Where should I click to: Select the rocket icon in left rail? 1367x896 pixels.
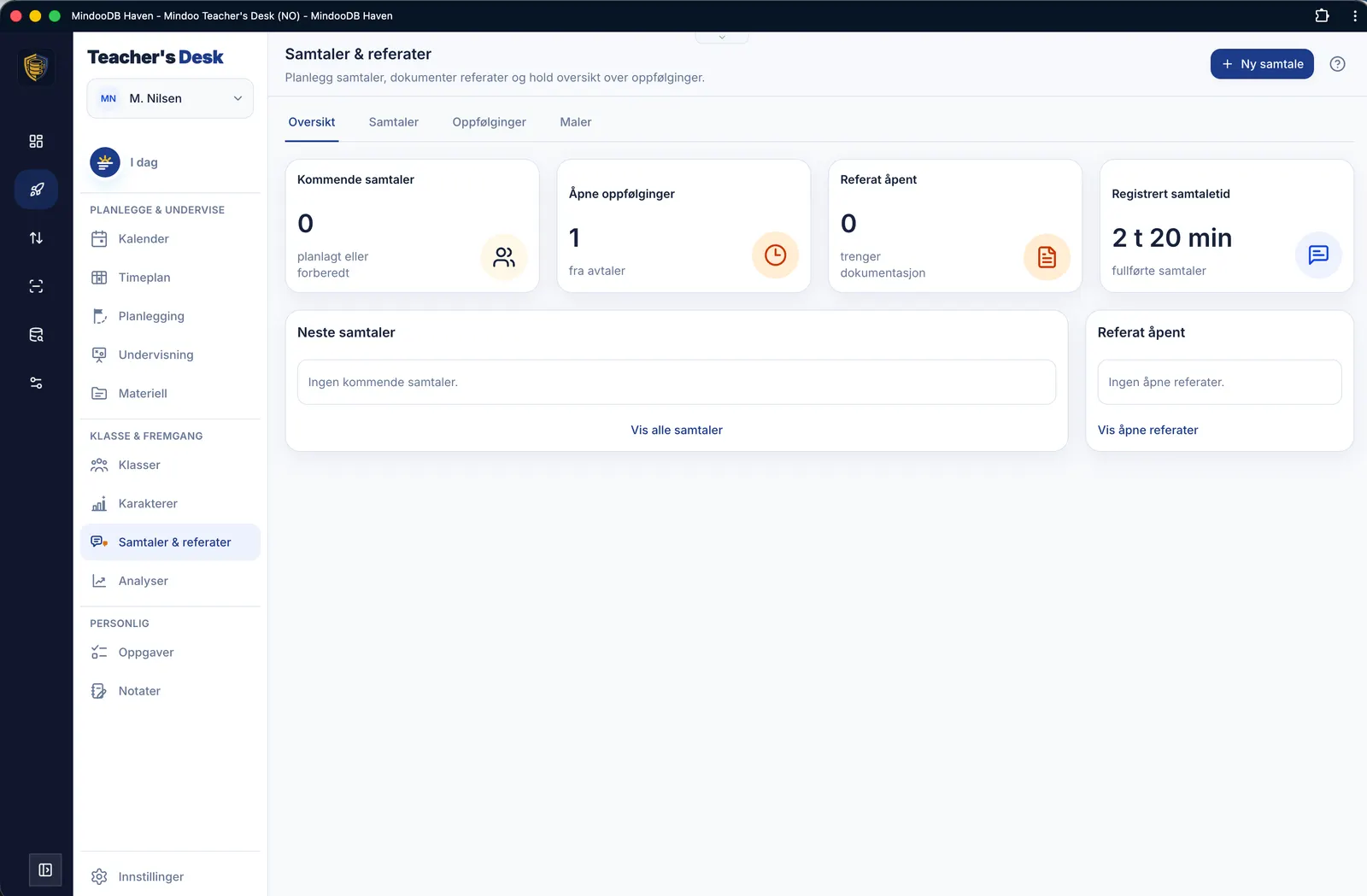(36, 190)
